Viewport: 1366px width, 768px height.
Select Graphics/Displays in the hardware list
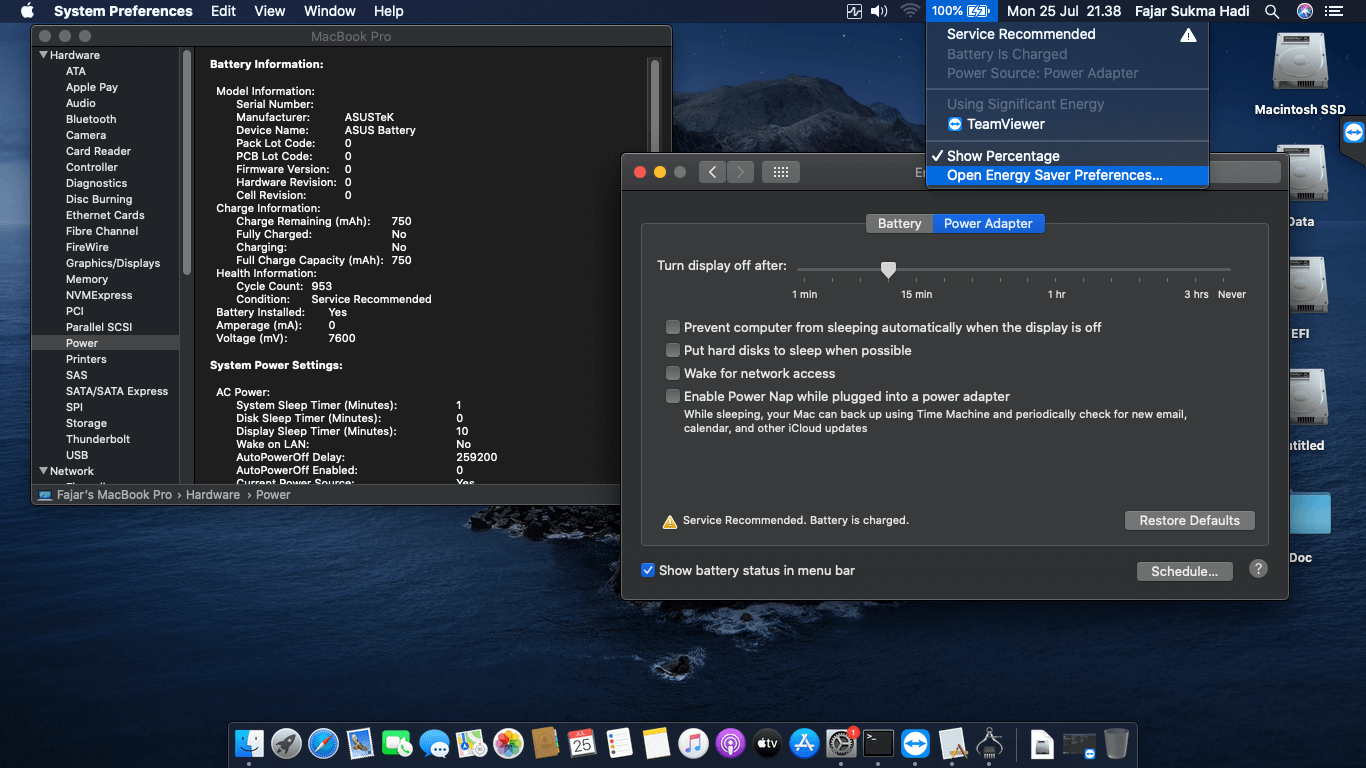point(113,263)
